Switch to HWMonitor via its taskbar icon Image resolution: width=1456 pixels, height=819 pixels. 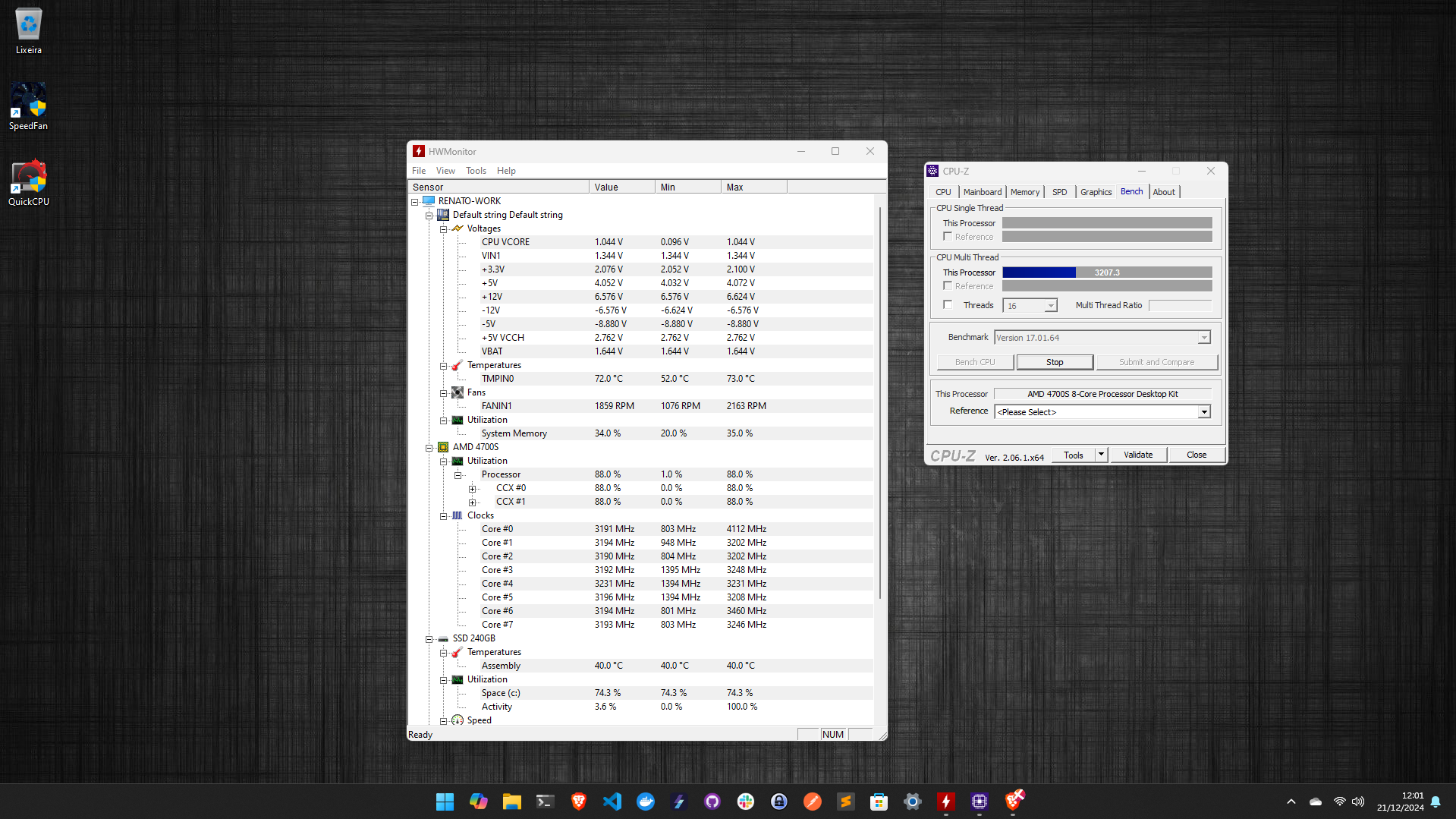(x=946, y=802)
